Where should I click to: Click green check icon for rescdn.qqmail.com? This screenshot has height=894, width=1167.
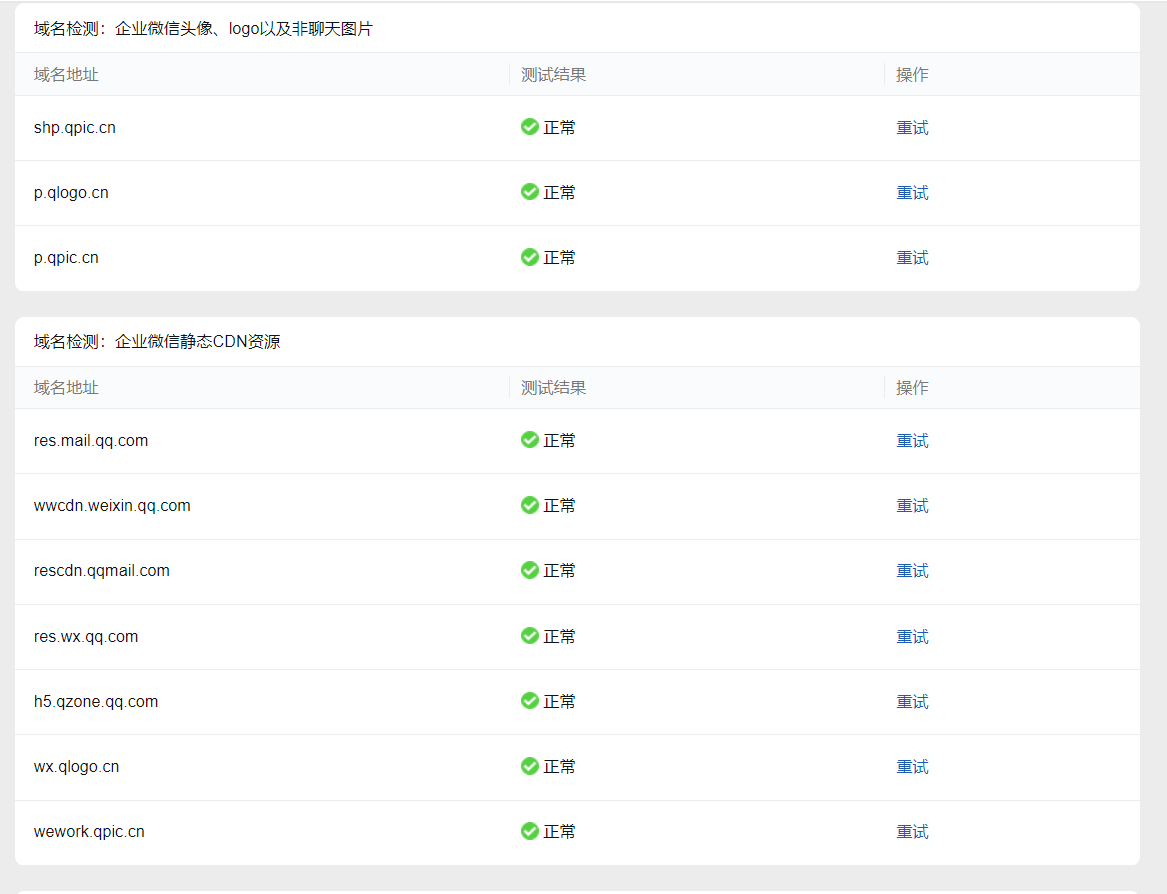pyautogui.click(x=530, y=570)
